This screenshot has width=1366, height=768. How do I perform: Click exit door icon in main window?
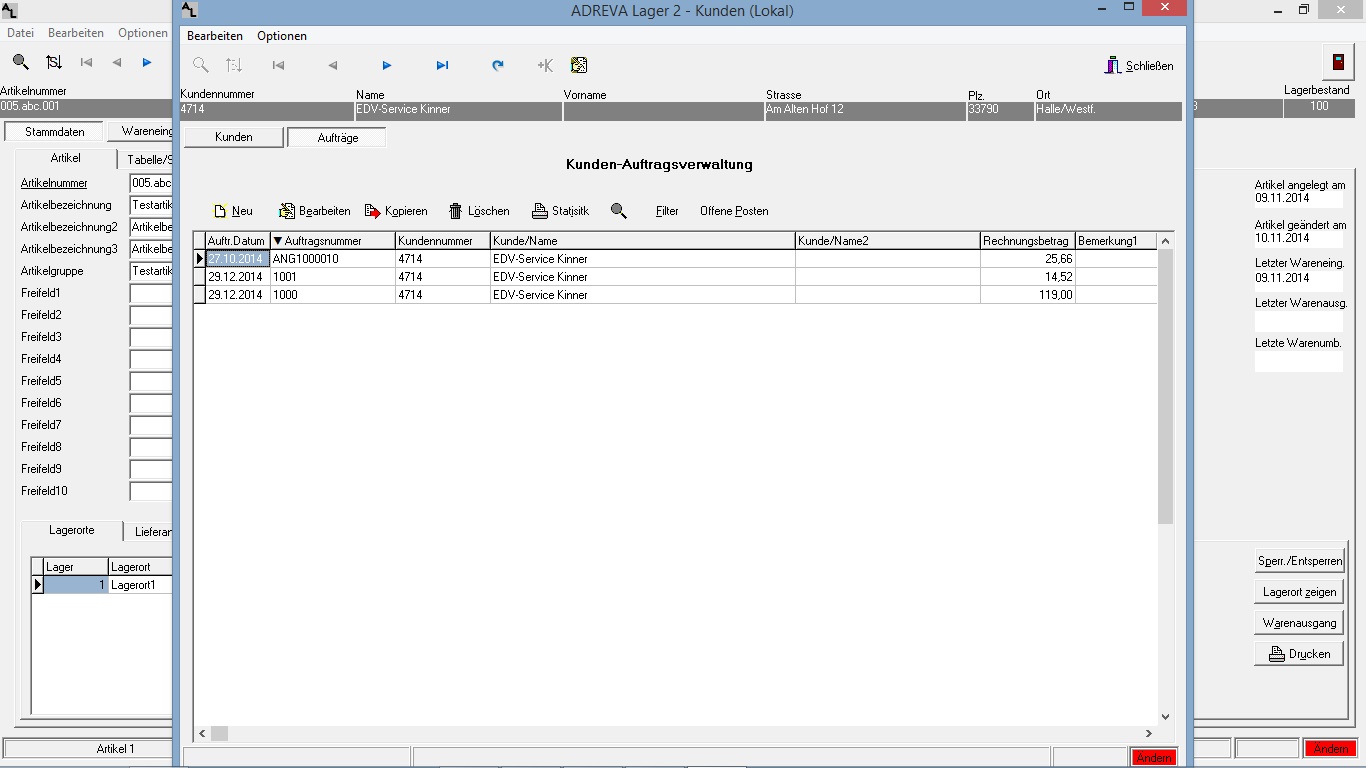coord(1338,61)
